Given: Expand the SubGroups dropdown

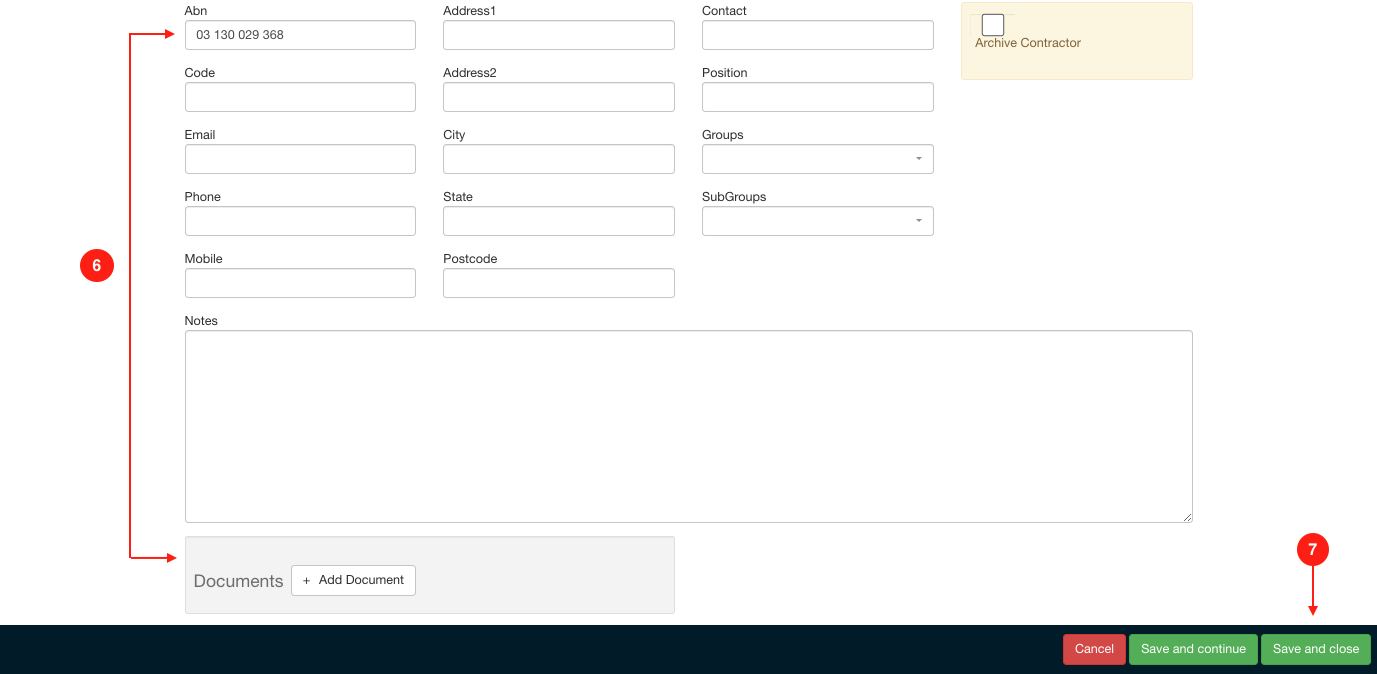Looking at the screenshot, I should pyautogui.click(x=818, y=221).
